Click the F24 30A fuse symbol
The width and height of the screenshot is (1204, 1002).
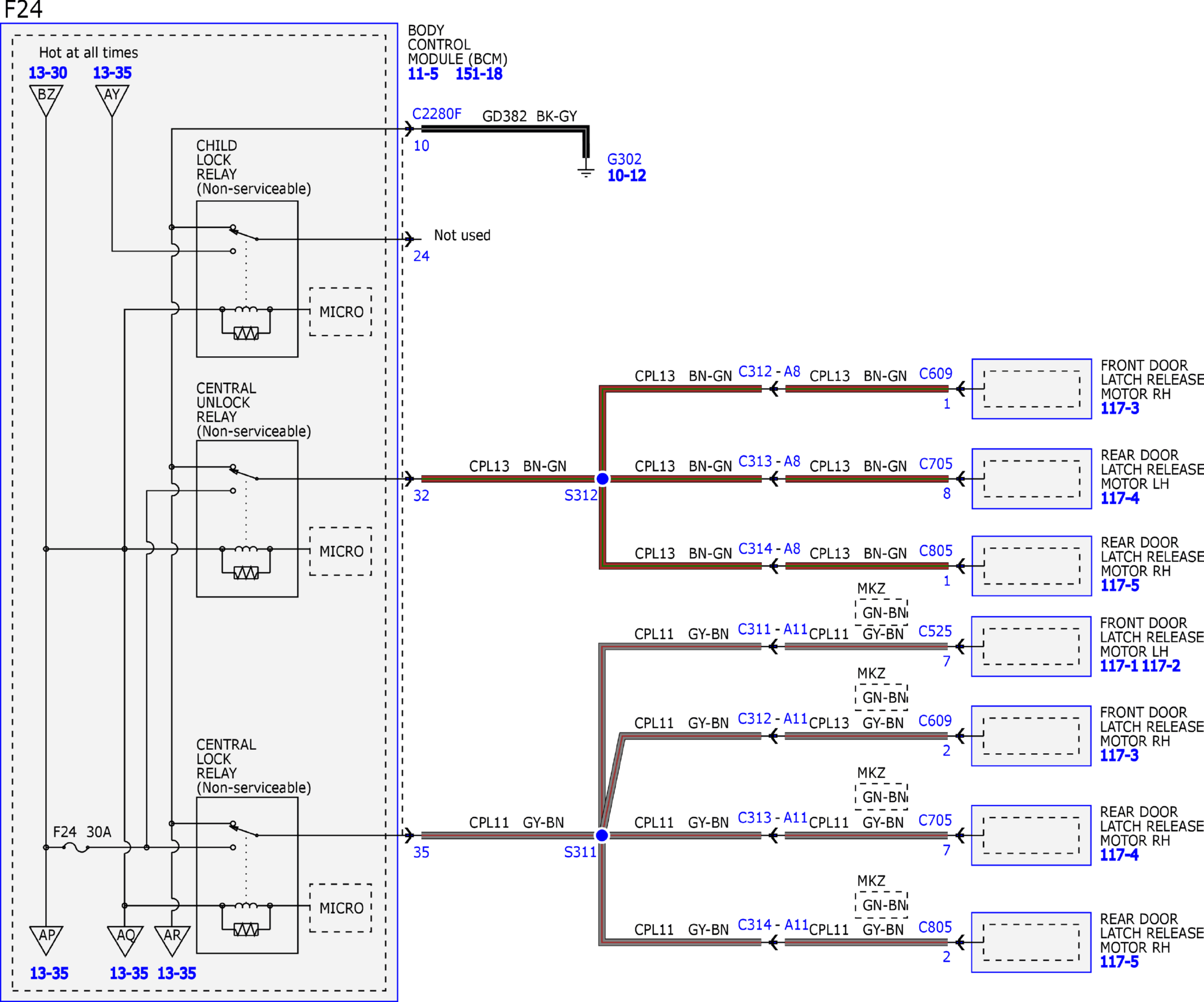[x=76, y=847]
